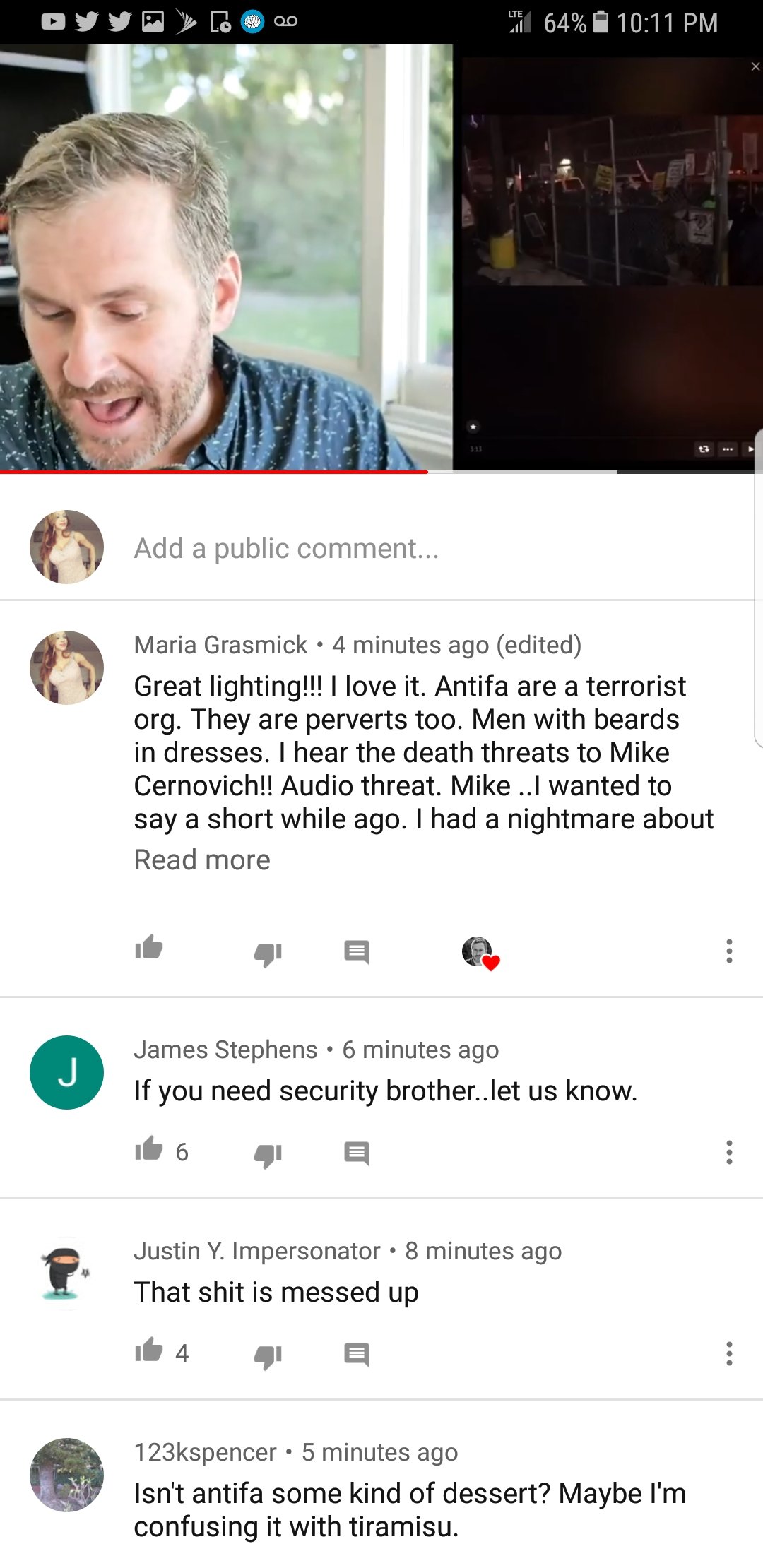Screen dimensions: 763x1568
Task: Dislike Maria Grasmick's comment
Action: click(x=268, y=954)
